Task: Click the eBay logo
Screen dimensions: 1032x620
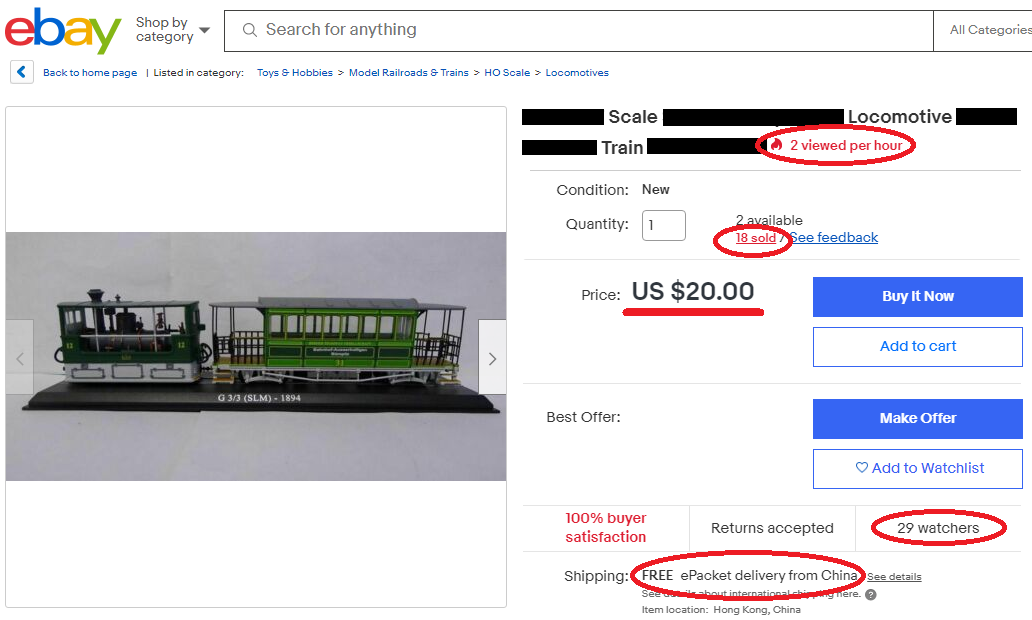Action: [62, 30]
